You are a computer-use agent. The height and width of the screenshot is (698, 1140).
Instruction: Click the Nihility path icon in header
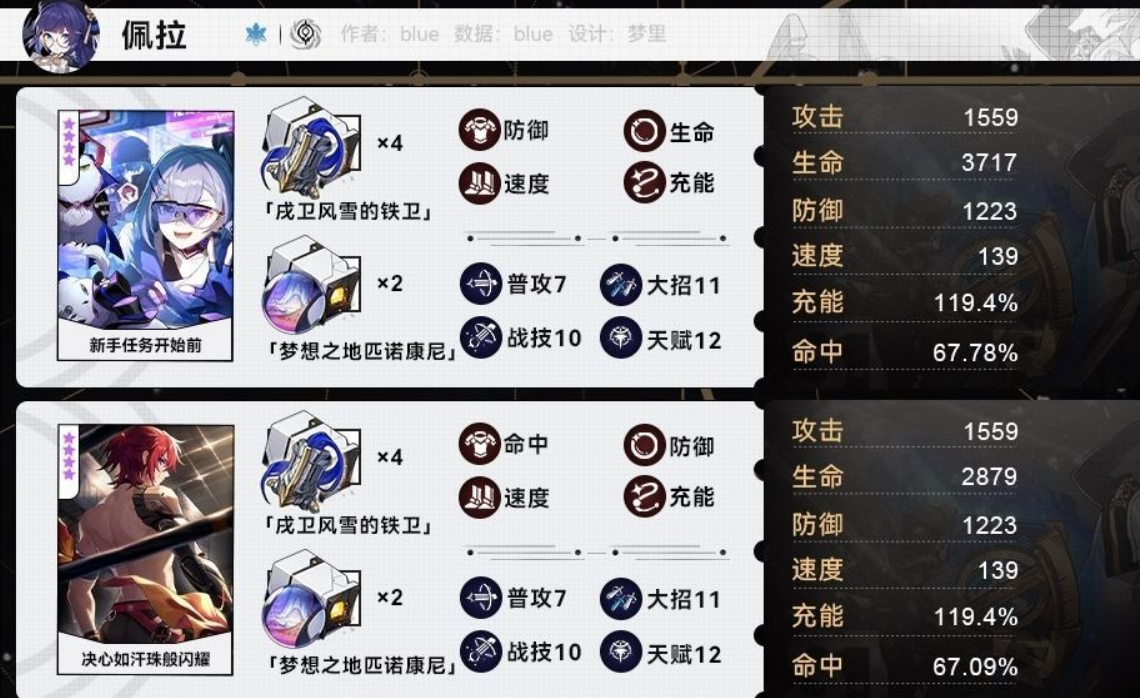click(x=305, y=33)
